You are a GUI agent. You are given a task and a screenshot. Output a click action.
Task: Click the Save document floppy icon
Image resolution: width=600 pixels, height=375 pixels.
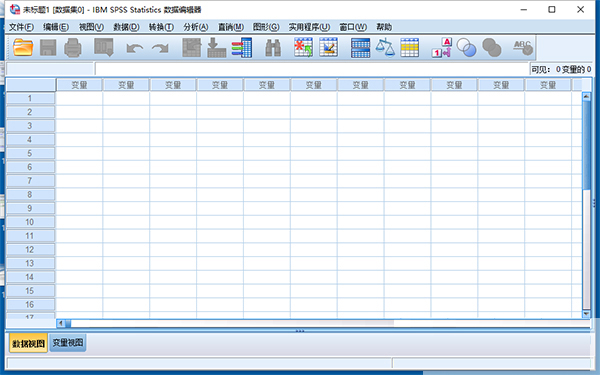(x=48, y=48)
